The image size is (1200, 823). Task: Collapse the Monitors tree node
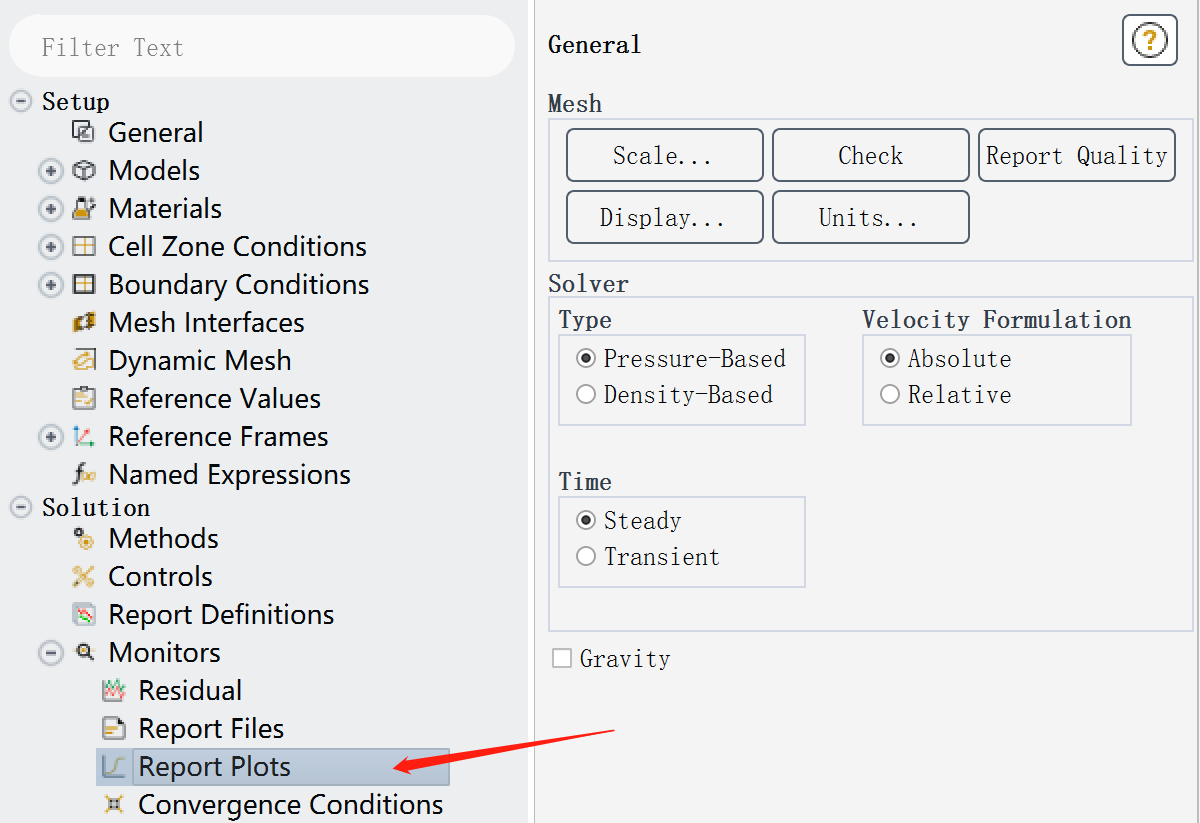click(51, 653)
